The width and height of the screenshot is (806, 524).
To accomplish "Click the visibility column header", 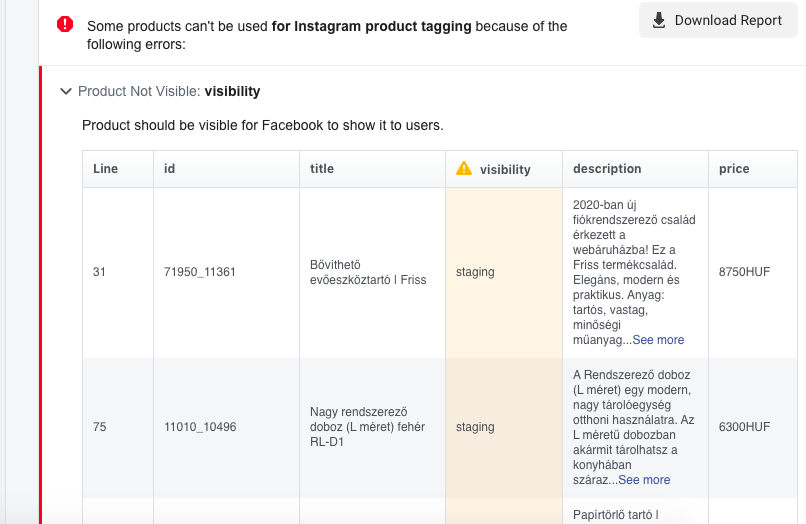I will pos(504,169).
